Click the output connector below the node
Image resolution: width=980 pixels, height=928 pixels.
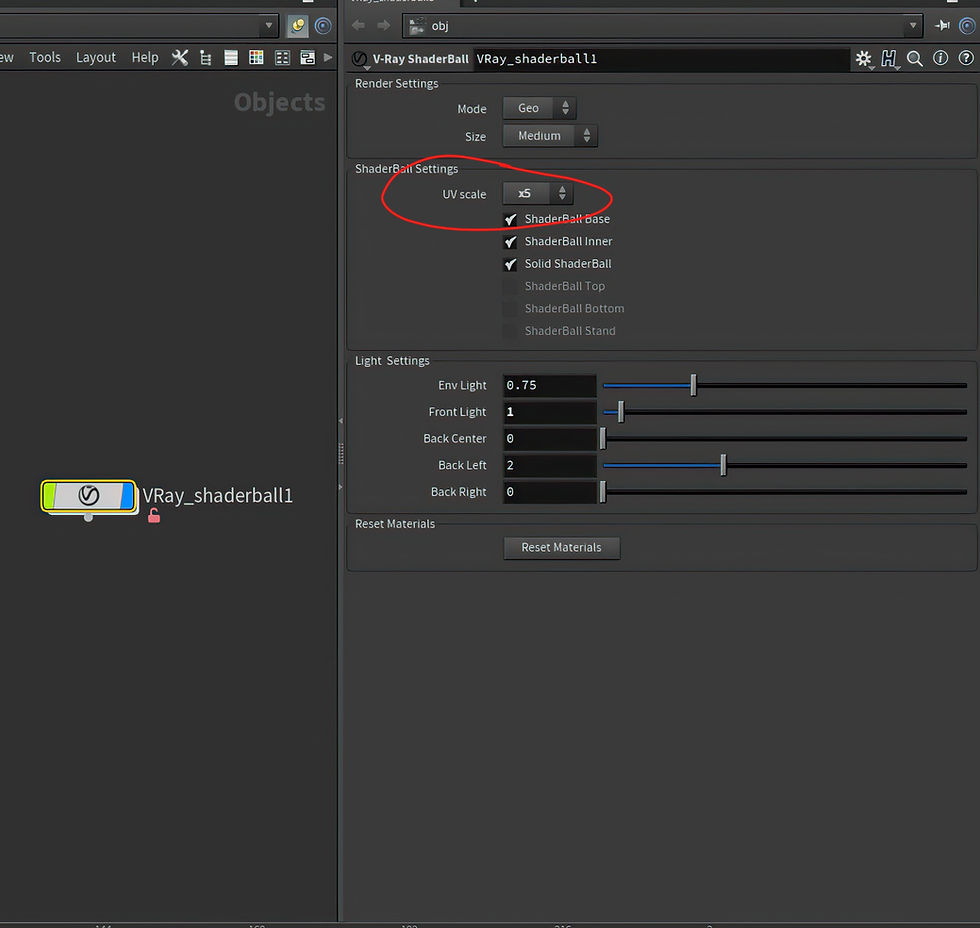88,517
